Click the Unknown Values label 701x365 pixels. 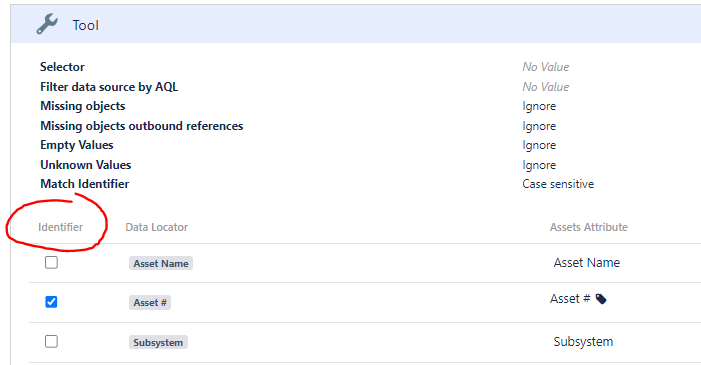tap(86, 165)
